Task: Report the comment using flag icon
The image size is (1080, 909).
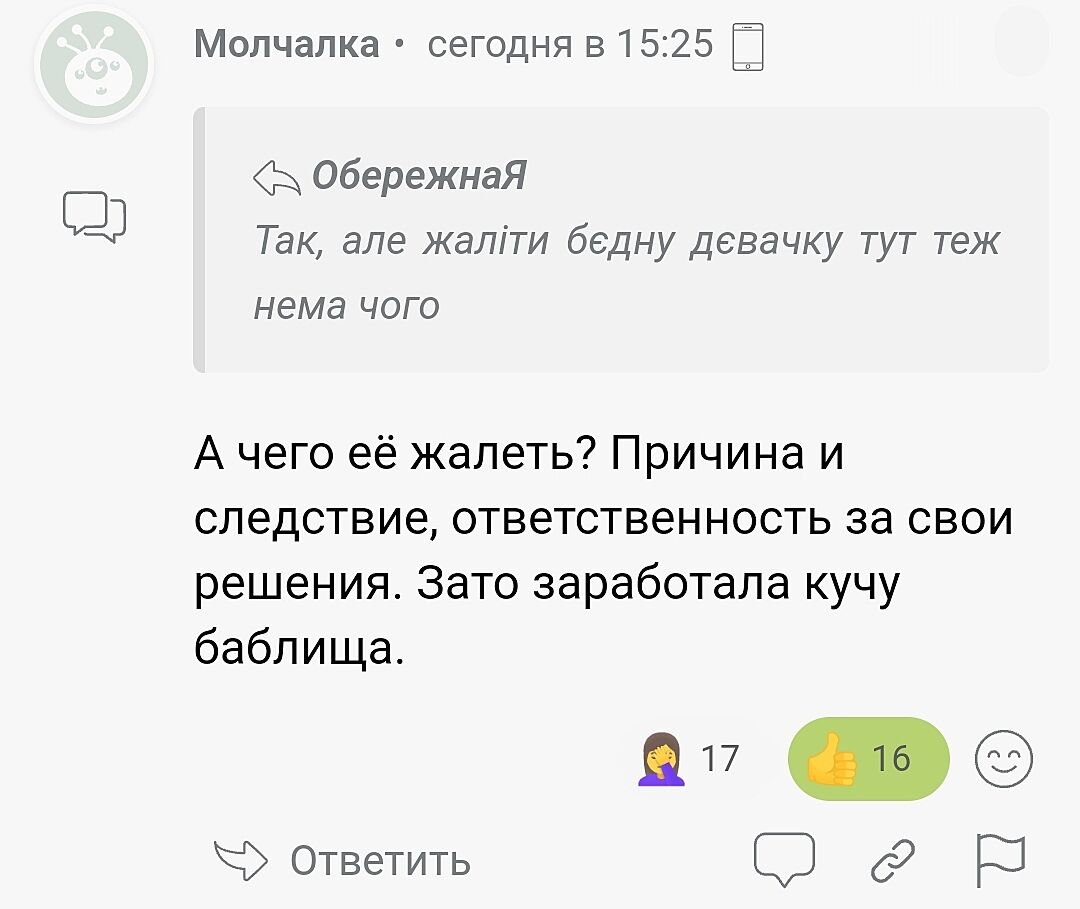Action: [1000, 859]
